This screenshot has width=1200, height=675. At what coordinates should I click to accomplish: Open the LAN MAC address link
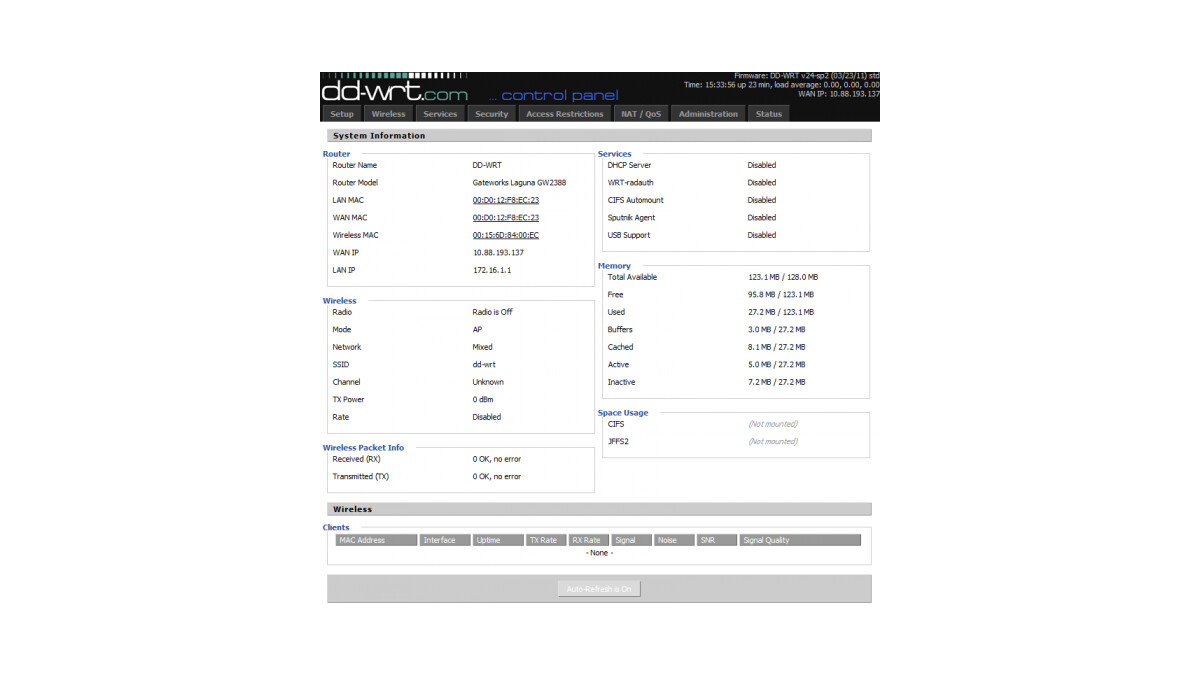coord(505,200)
